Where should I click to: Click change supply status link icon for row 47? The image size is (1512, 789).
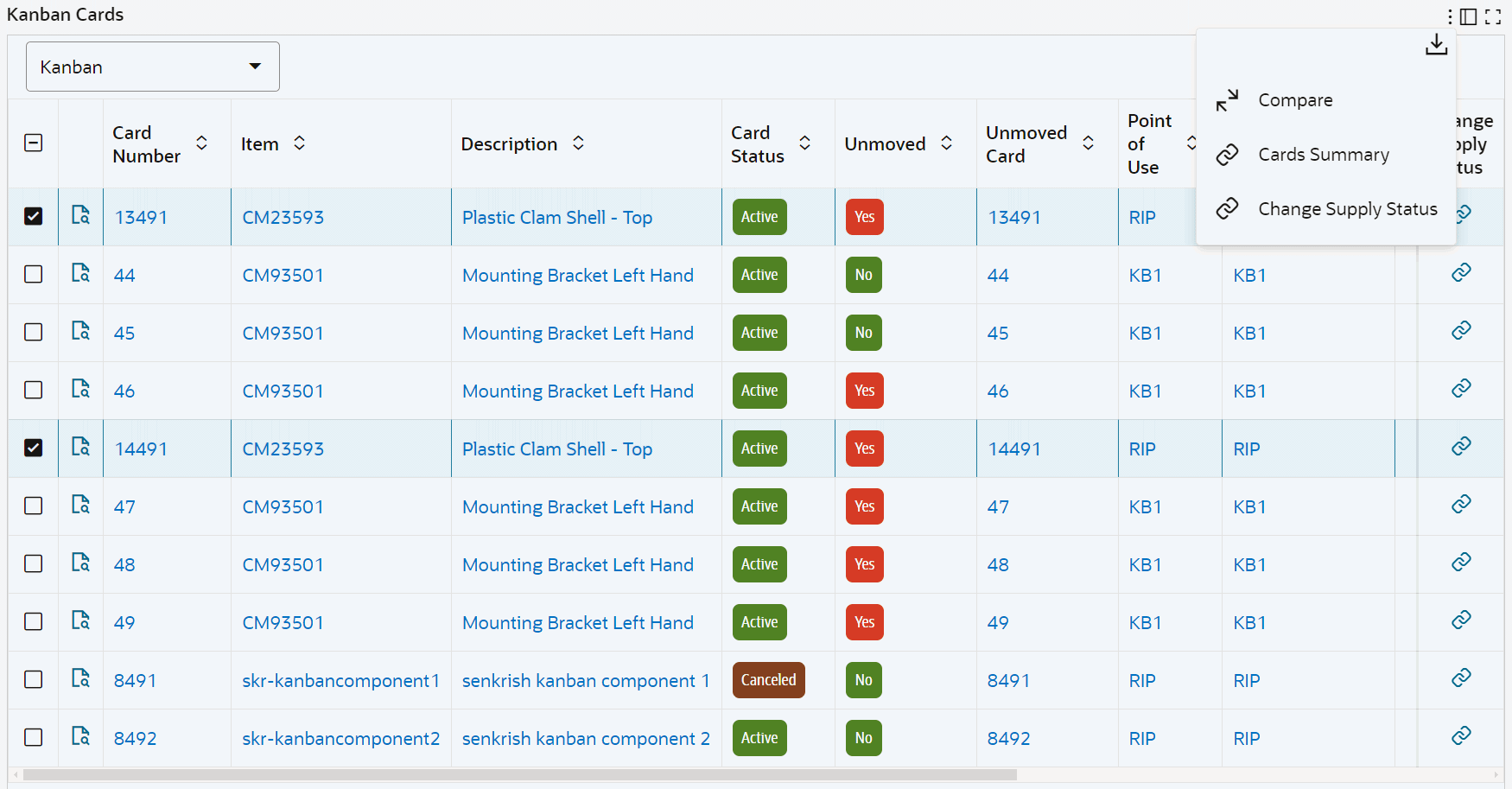(x=1461, y=505)
